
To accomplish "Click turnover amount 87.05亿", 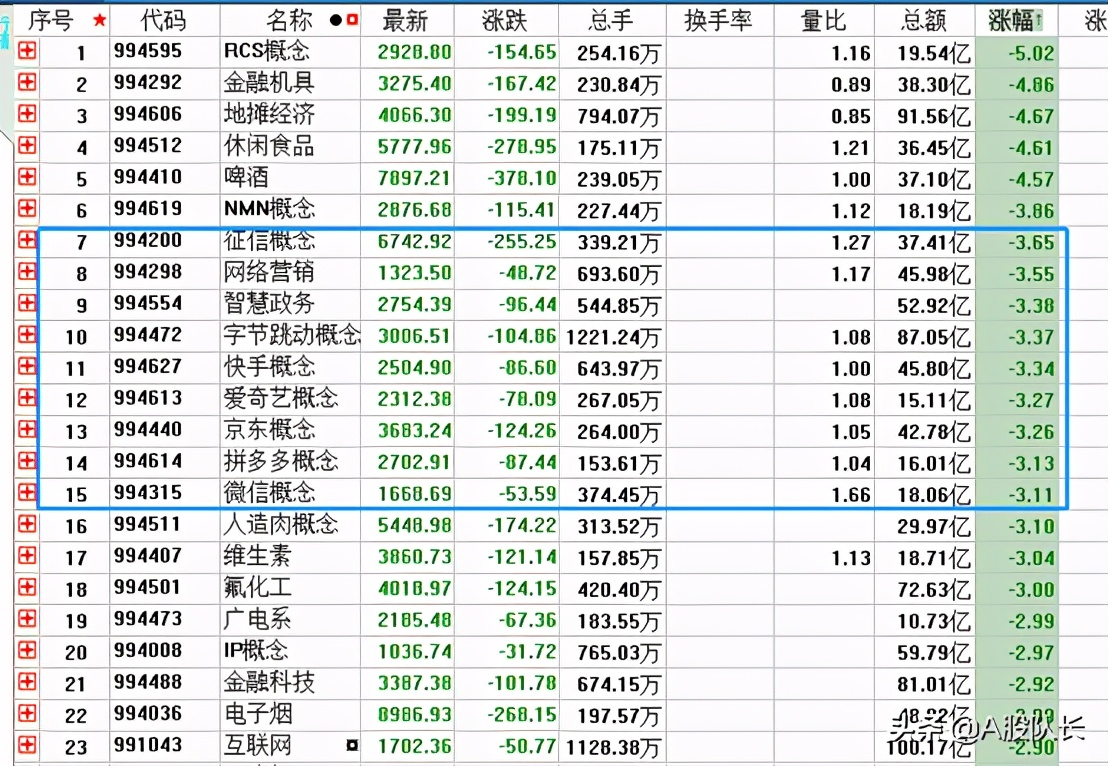I will [934, 338].
